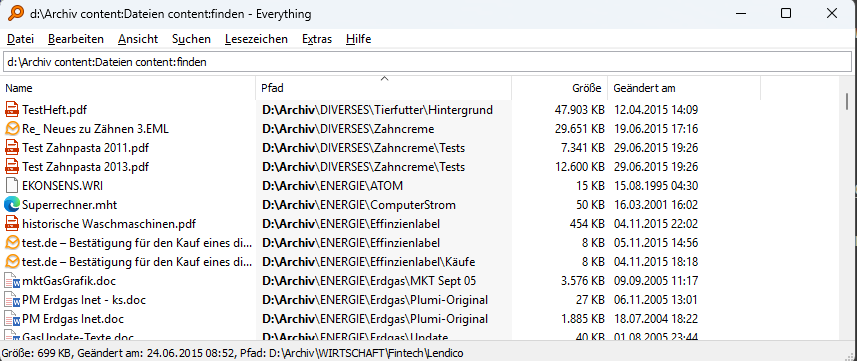Sort by the Geändert am column header

(x=684, y=88)
